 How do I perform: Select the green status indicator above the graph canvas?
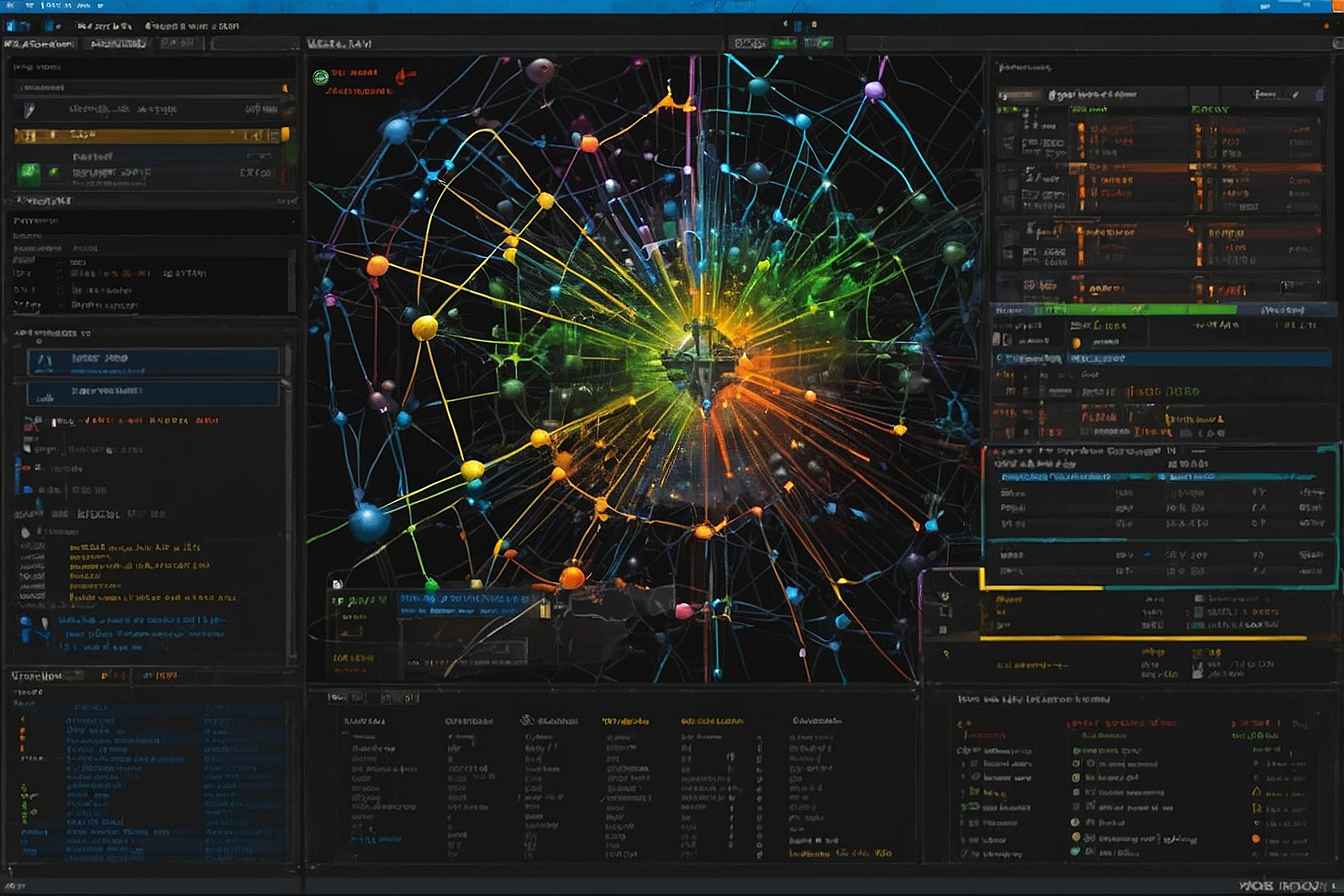321,74
